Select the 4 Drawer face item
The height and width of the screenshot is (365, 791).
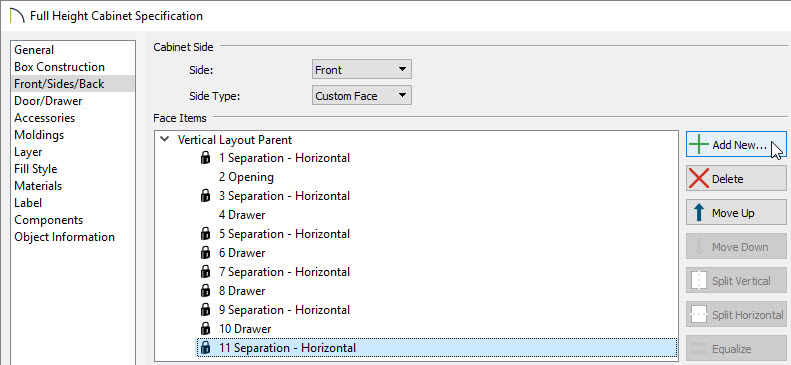(x=242, y=215)
